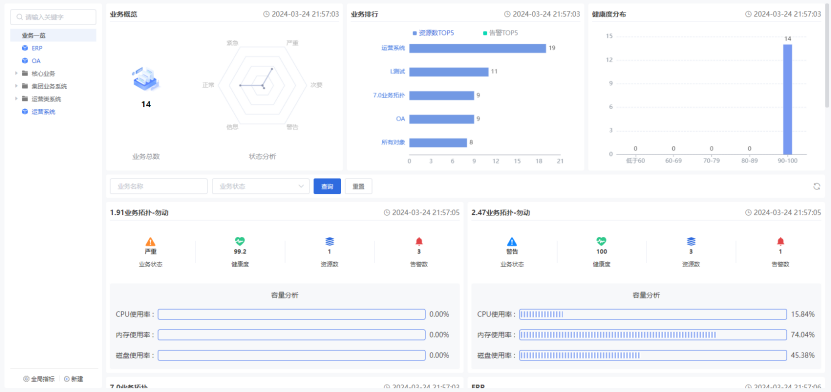This screenshot has width=831, height=392.
Task: Click CPU使用率 progress bar in 1.91业务拓扑 card
Action: point(291,315)
